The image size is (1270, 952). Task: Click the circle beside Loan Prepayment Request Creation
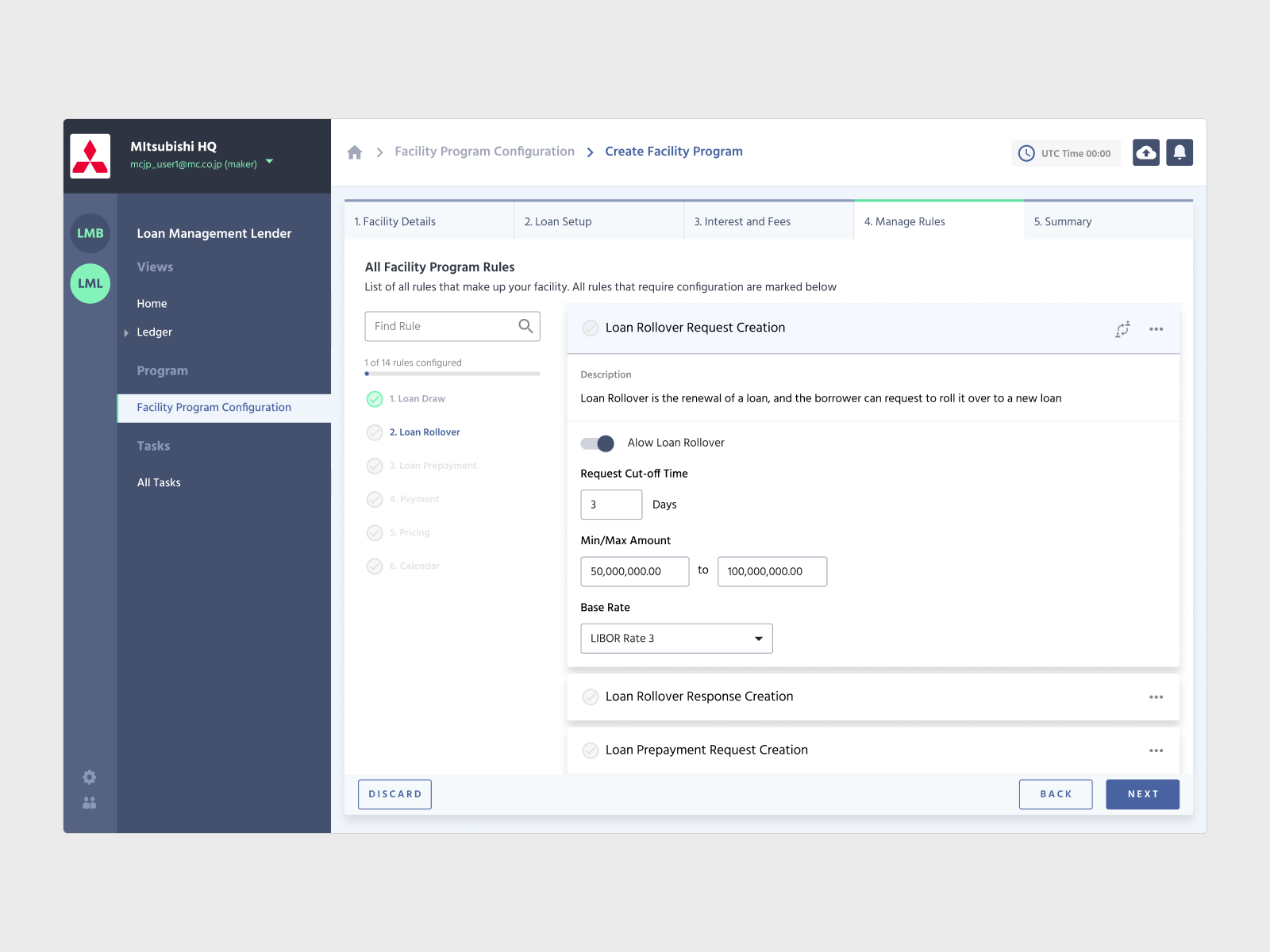pos(591,750)
